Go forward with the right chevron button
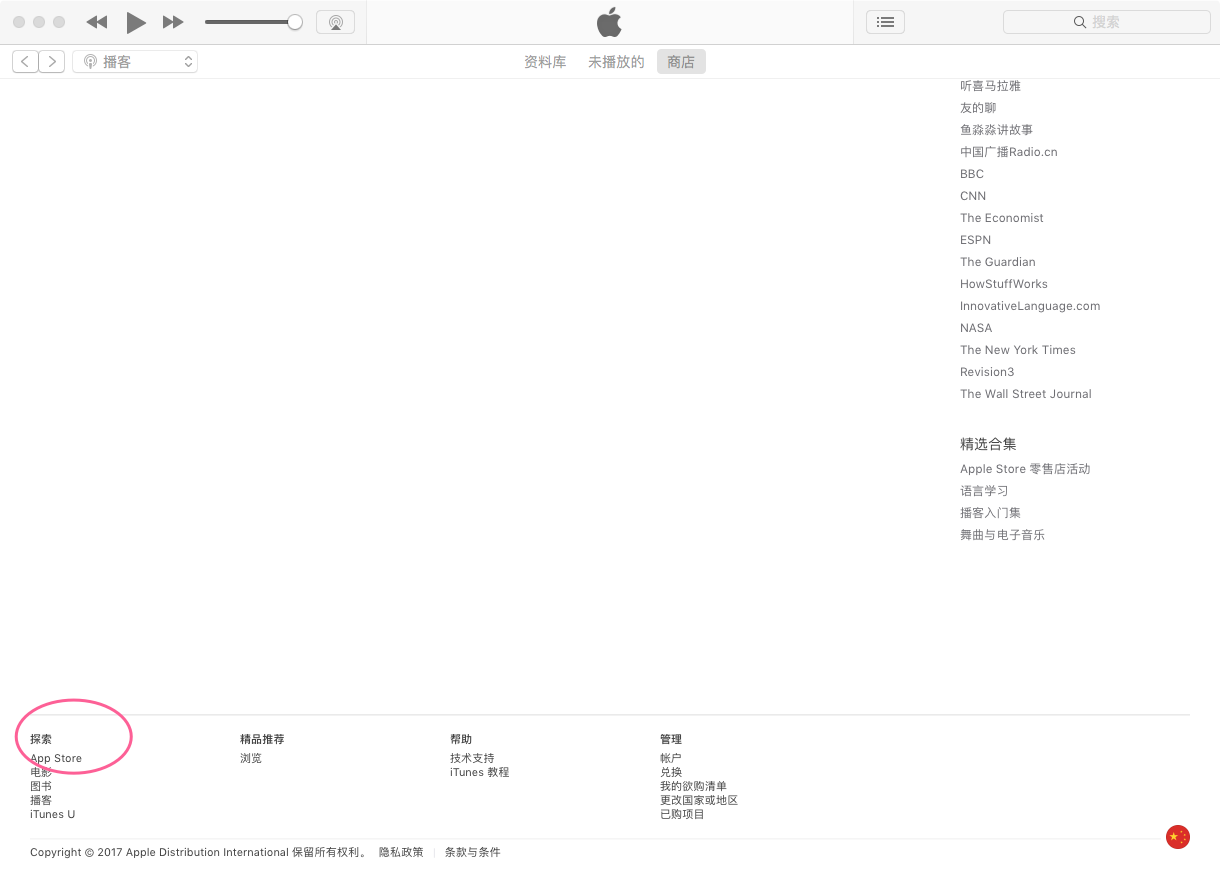The height and width of the screenshot is (876, 1220). point(52,62)
